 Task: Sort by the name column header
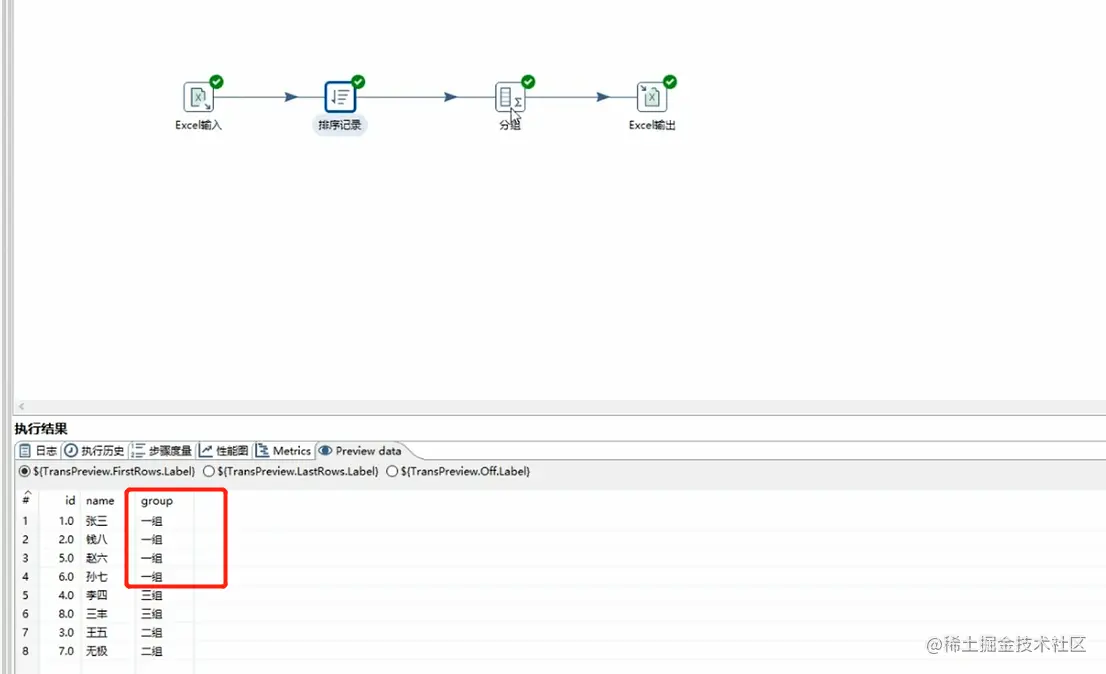tap(100, 501)
